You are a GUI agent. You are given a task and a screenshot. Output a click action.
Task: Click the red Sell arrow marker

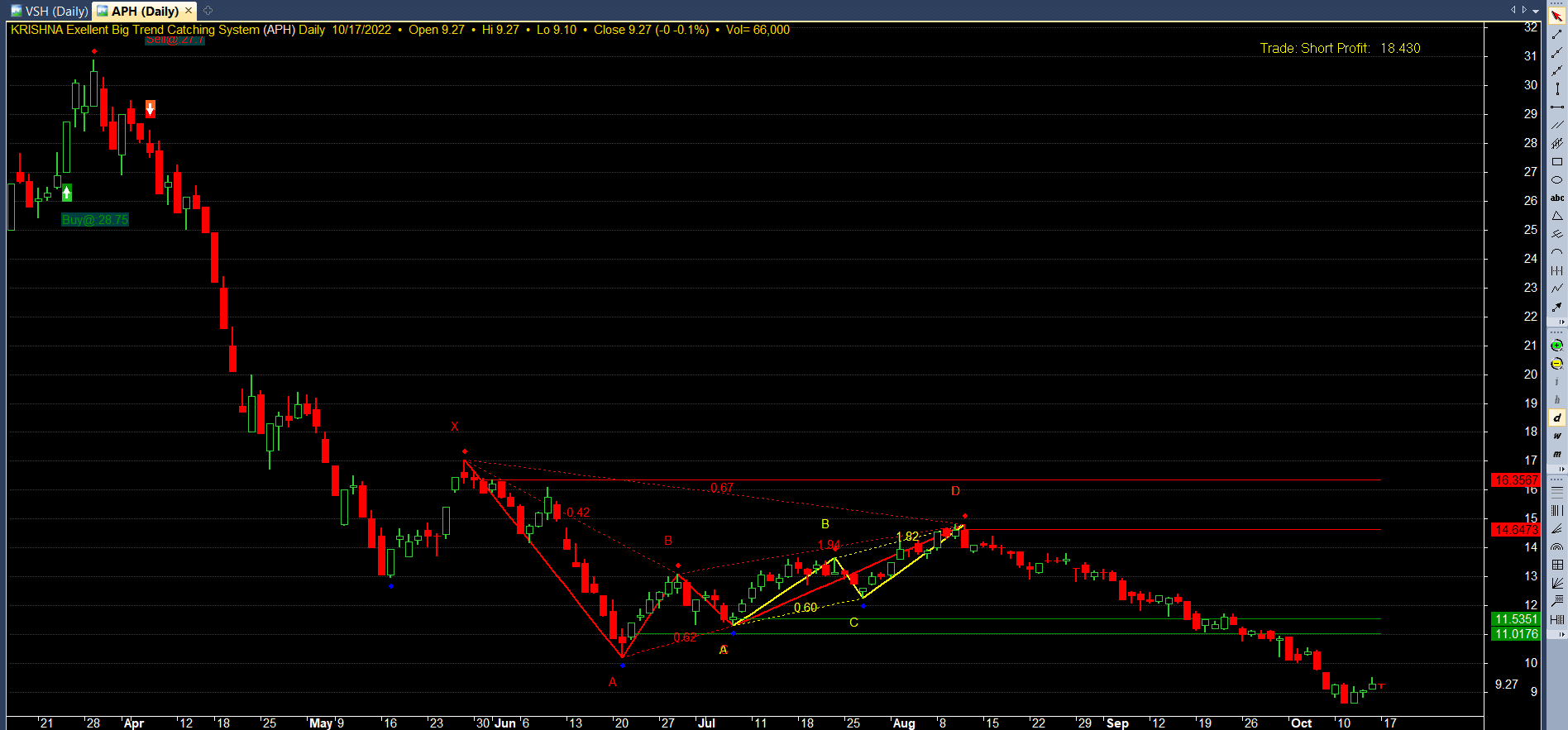(150, 108)
